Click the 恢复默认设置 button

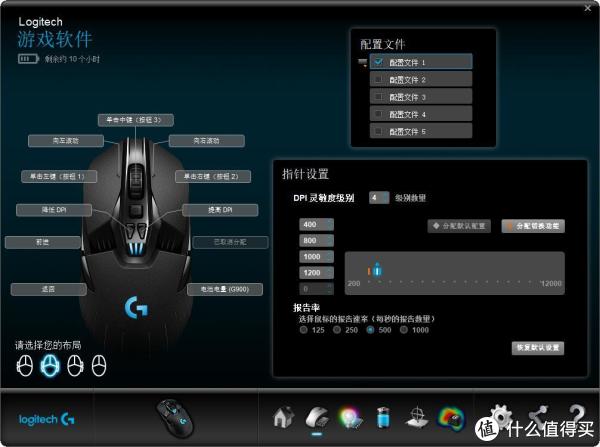[538, 348]
